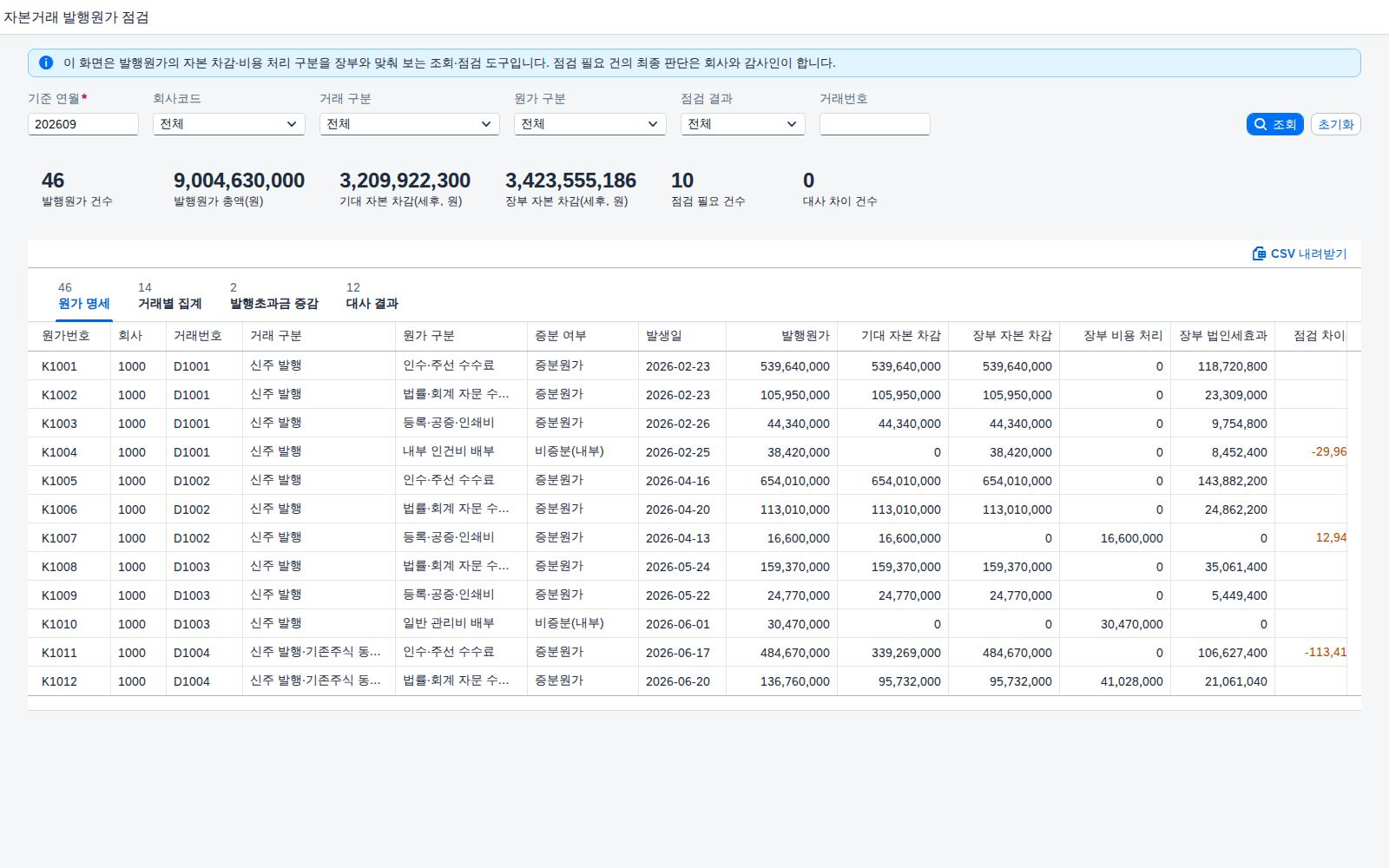Click the 654,010,000 발행원가 cell of K1005

tap(782, 481)
